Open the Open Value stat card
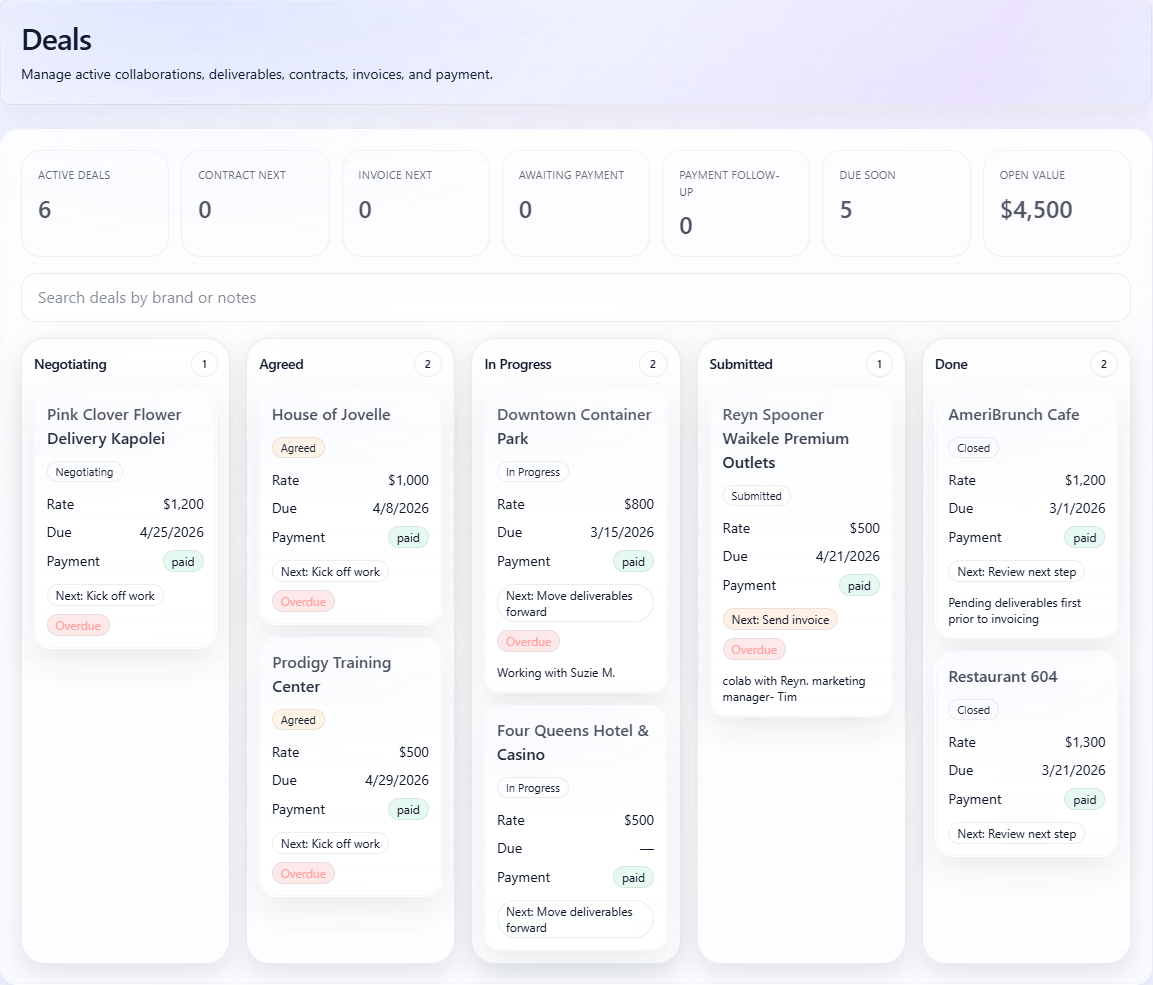 pos(1057,204)
